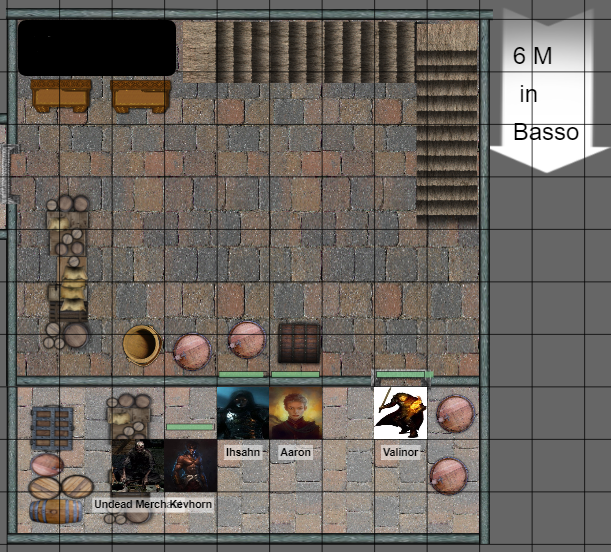Screen dimensions: 611x552
Task: Select the dark wooden crate on the floor
Action: tap(299, 343)
